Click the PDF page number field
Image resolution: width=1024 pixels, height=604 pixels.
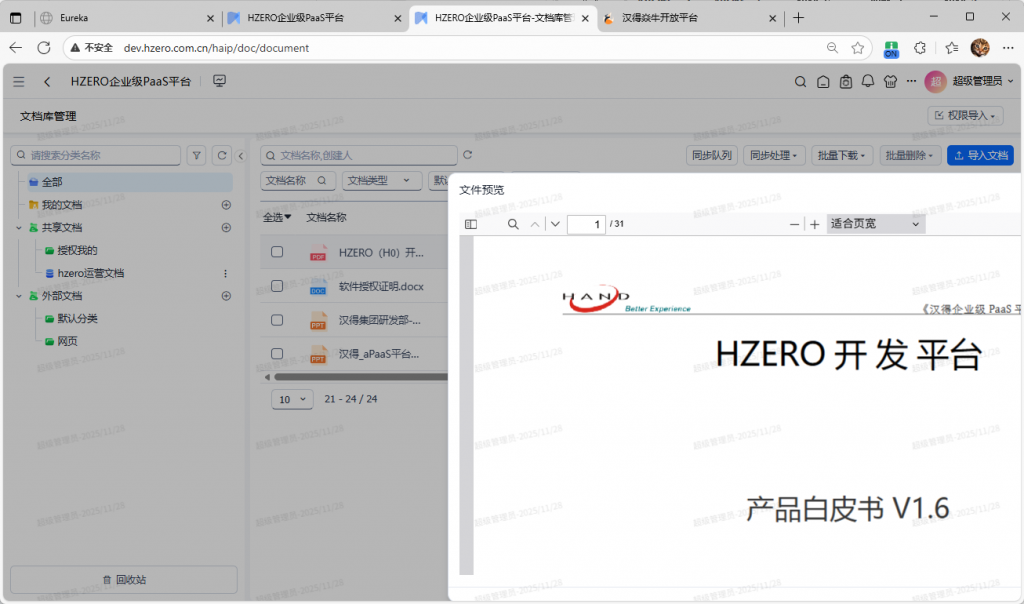coord(586,224)
